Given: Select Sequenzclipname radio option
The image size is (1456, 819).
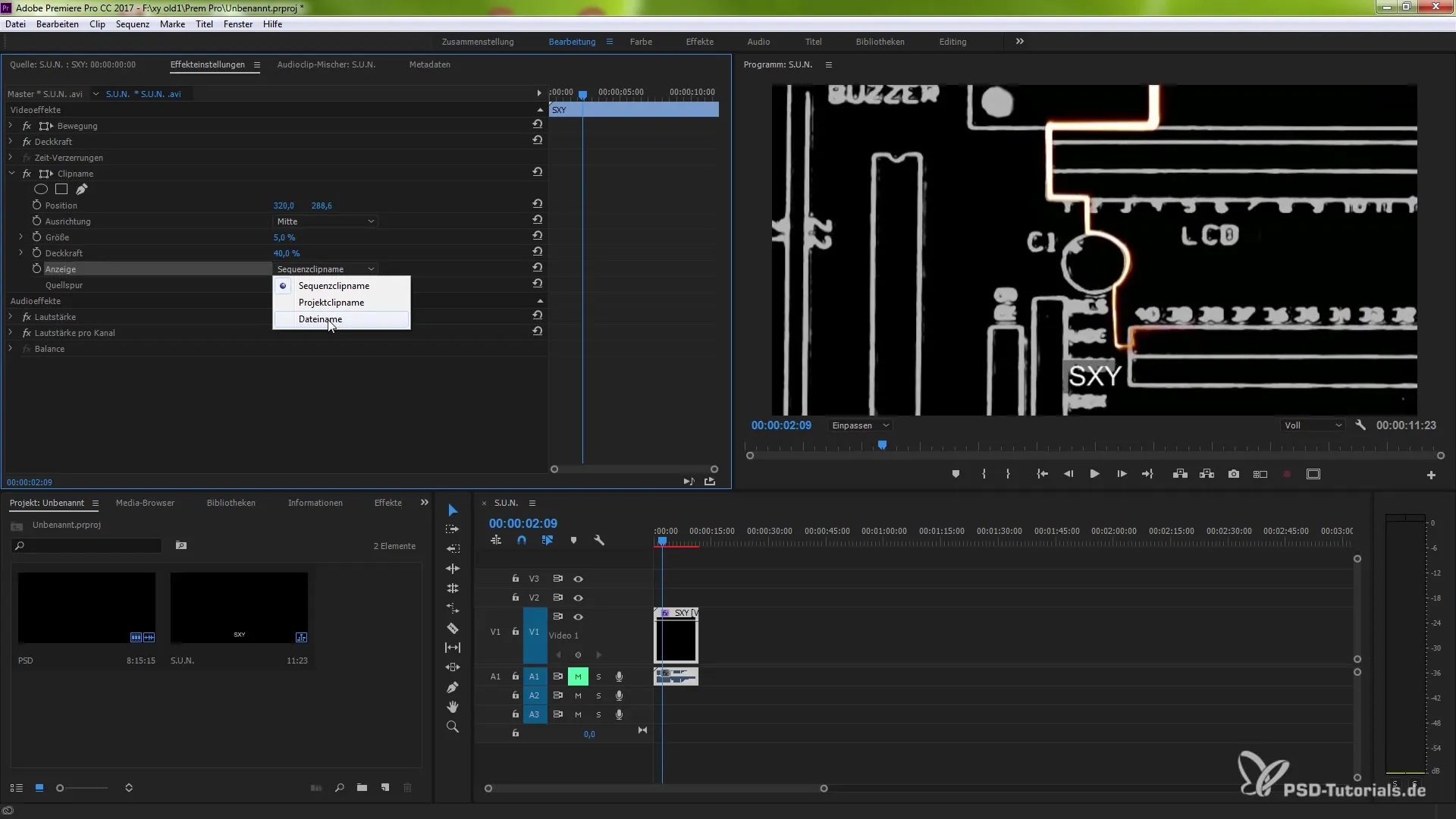Looking at the screenshot, I should pyautogui.click(x=341, y=286).
